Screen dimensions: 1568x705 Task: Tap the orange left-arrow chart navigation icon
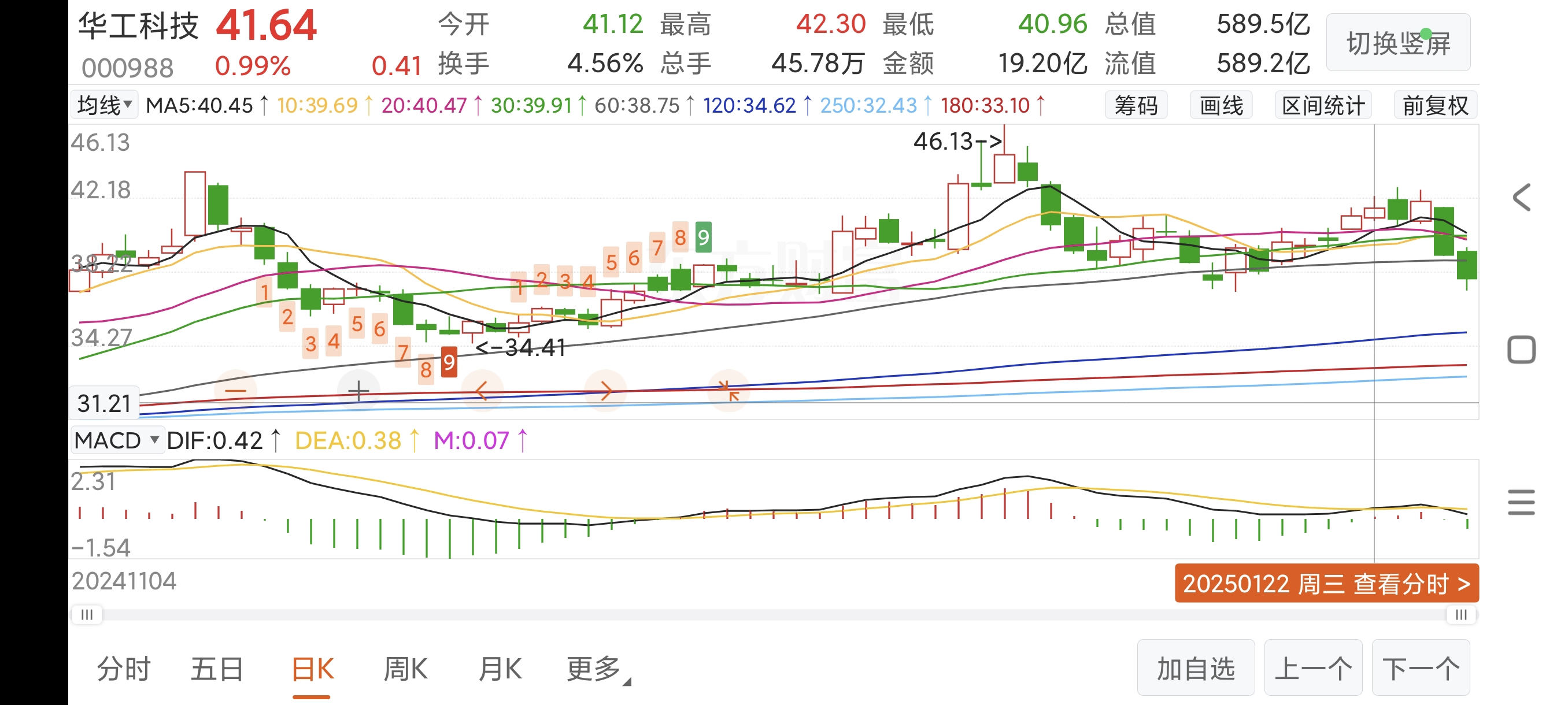[x=482, y=391]
